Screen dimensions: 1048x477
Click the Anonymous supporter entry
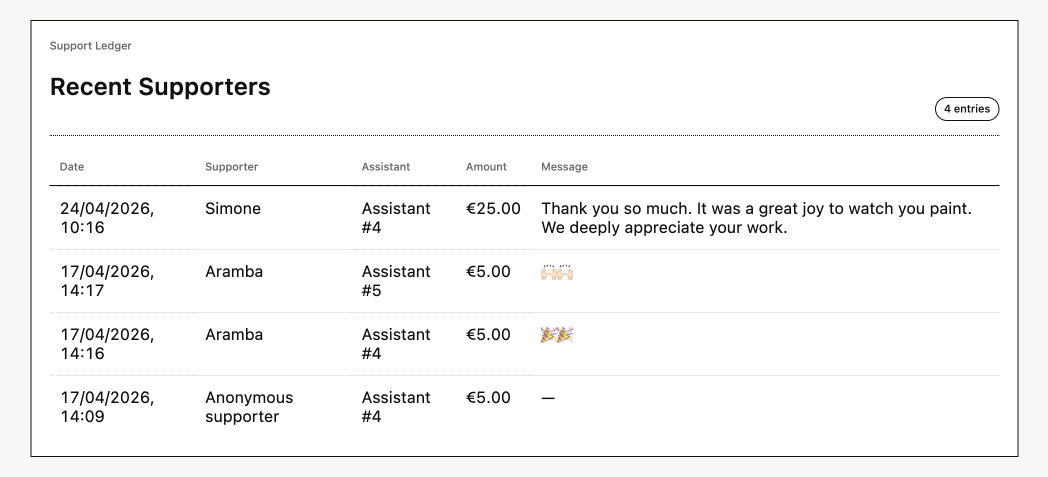(x=249, y=407)
